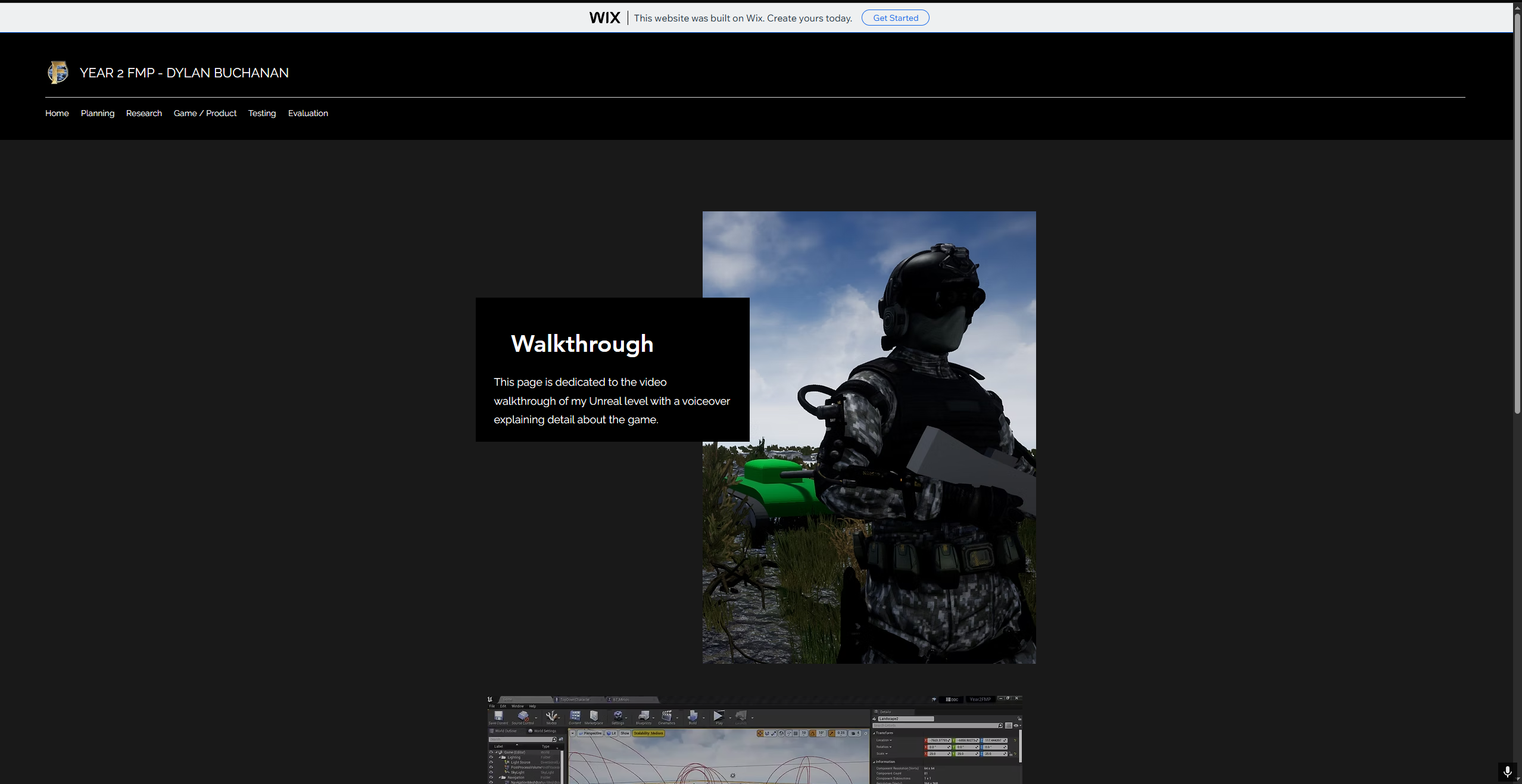Toggle scale snapping in the Unreal viewport
The height and width of the screenshot is (784, 1522).
832,733
